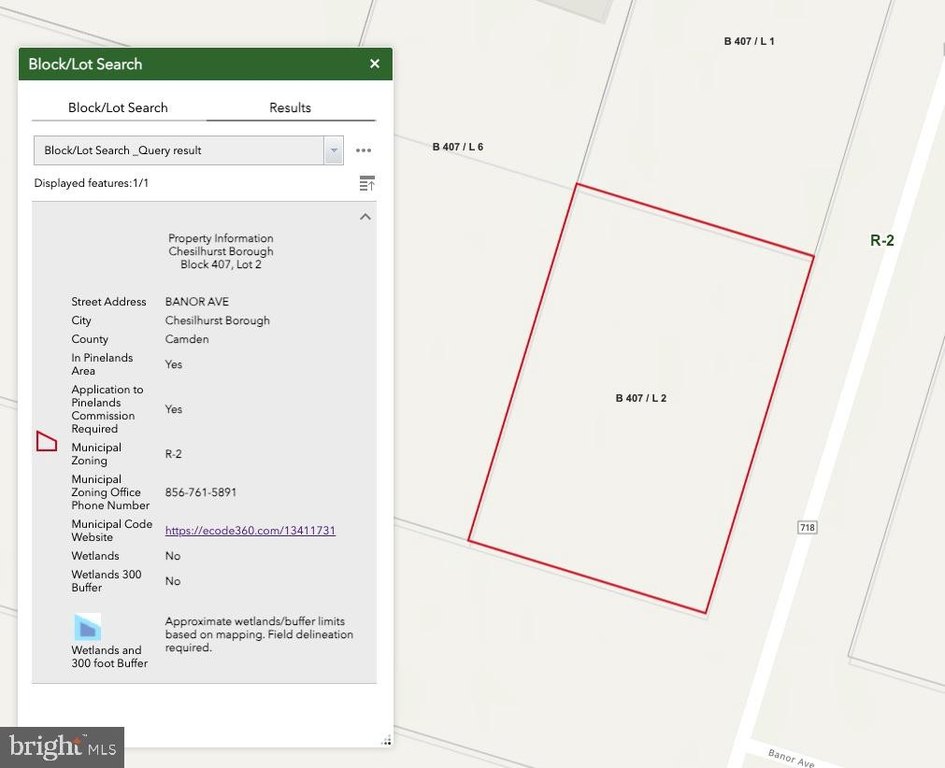
Task: Open the ecode360 municipal code link
Action: click(250, 530)
